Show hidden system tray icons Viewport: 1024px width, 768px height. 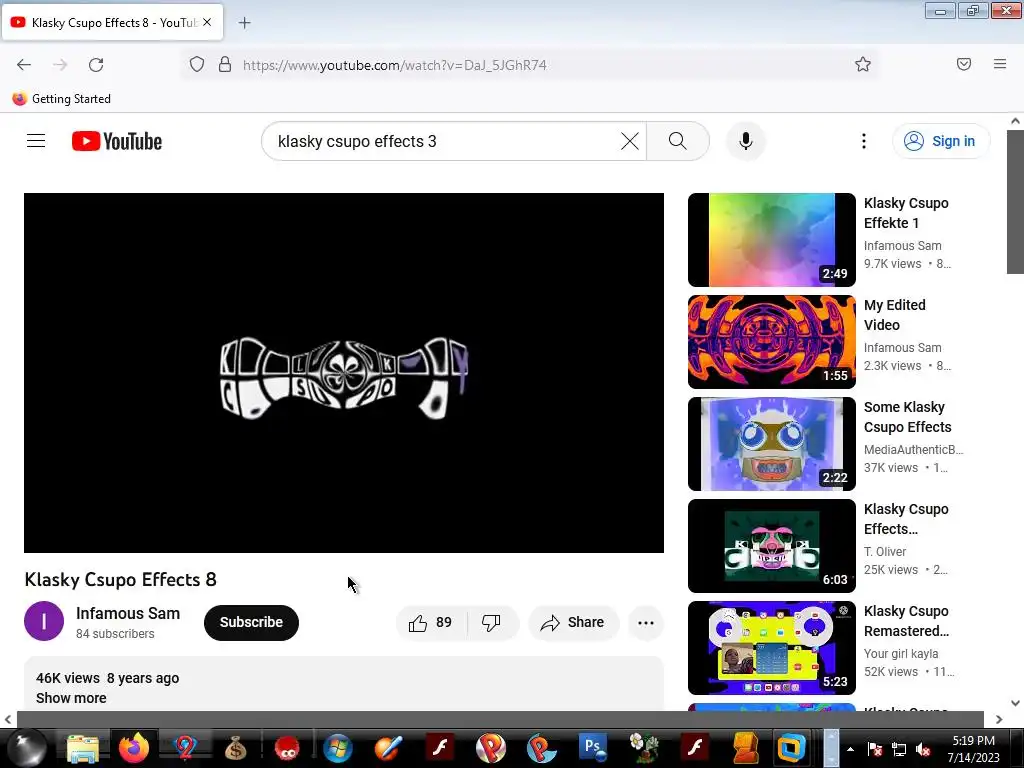pyautogui.click(x=850, y=749)
